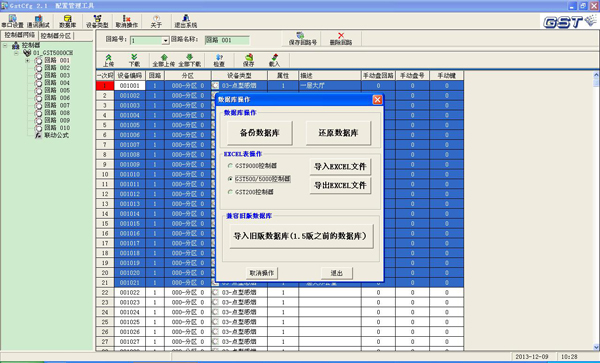Click the 01_GST5000CH controller icon
This screenshot has height=363, width=600.
[x=27, y=53]
